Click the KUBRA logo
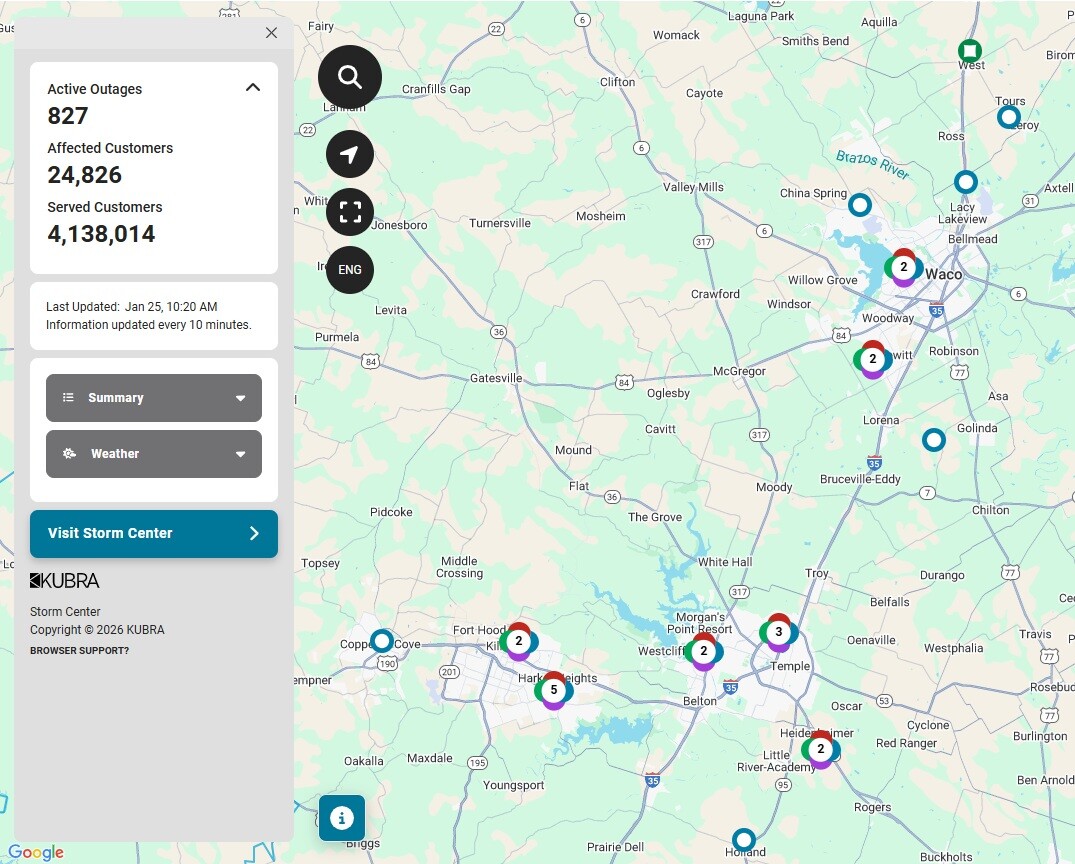 [x=65, y=581]
